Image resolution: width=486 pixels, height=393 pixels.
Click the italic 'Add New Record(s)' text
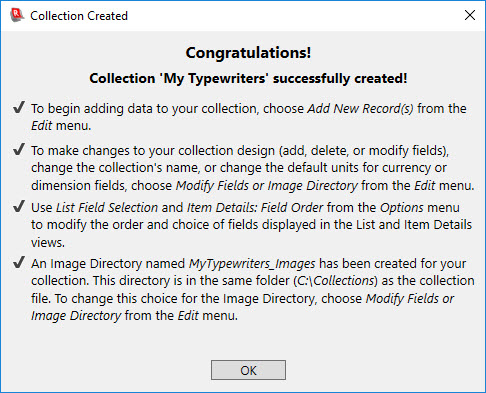[360, 109]
